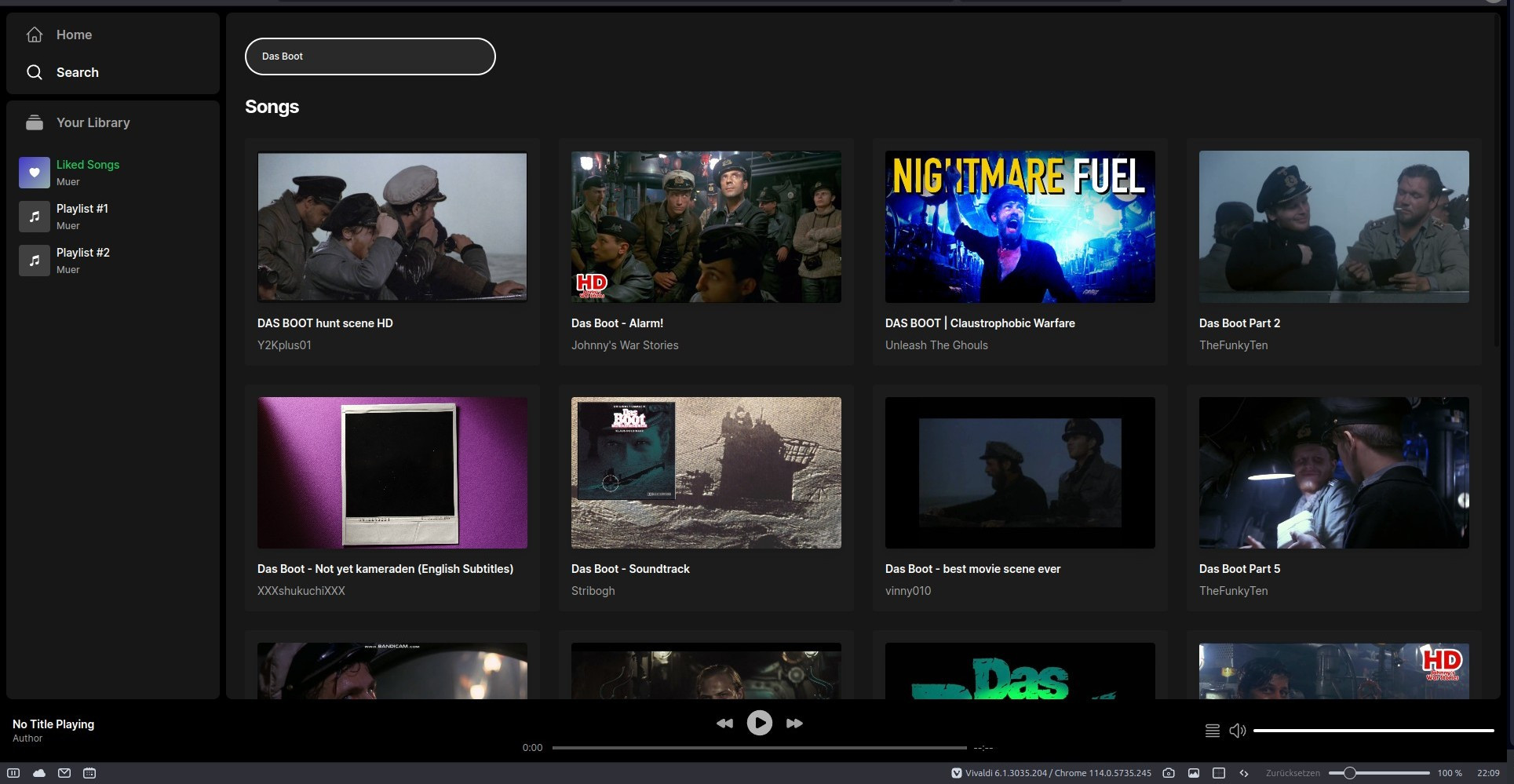Viewport: 1514px width, 784px height.
Task: Open Vivaldi calendar icon in status bar
Action: coord(89,773)
